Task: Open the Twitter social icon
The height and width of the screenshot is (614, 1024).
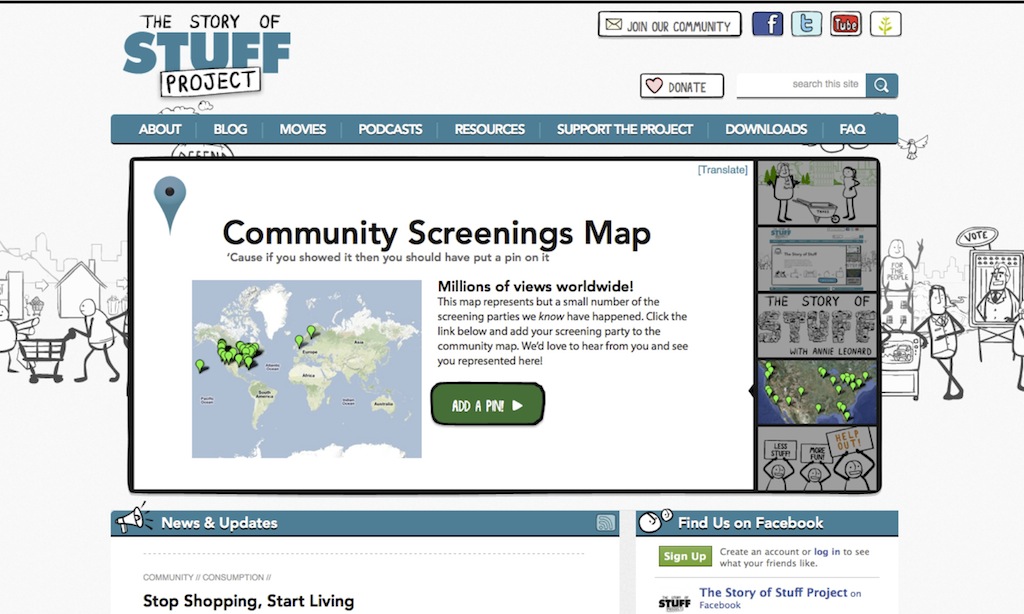Action: click(x=807, y=24)
